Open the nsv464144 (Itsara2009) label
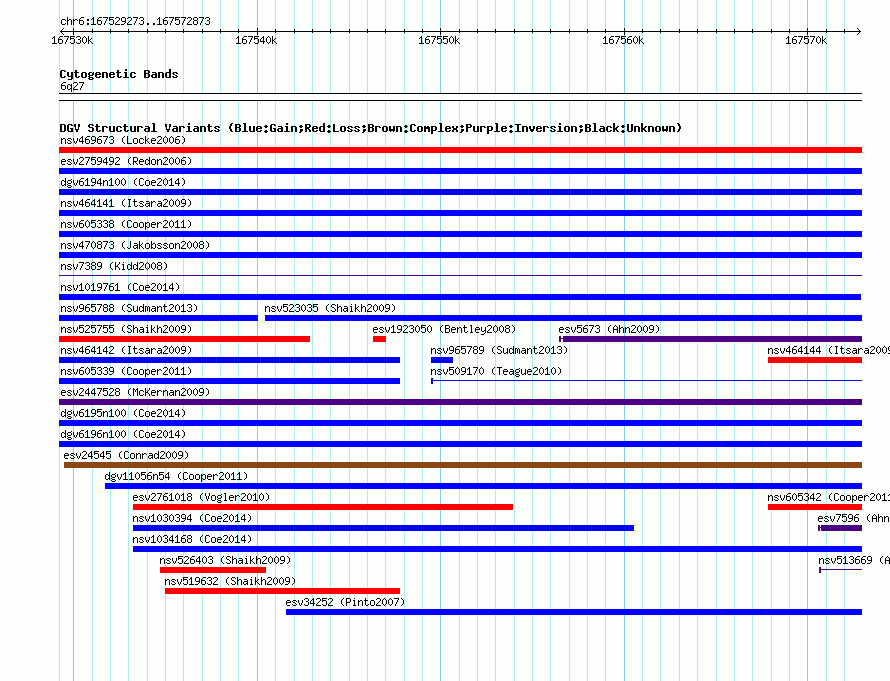The width and height of the screenshot is (890, 681). click(829, 350)
